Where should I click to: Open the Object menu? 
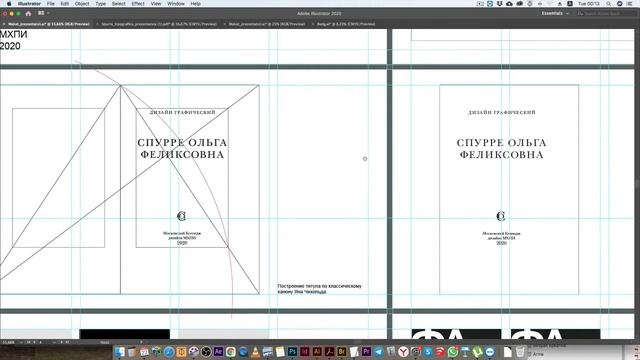click(82, 4)
